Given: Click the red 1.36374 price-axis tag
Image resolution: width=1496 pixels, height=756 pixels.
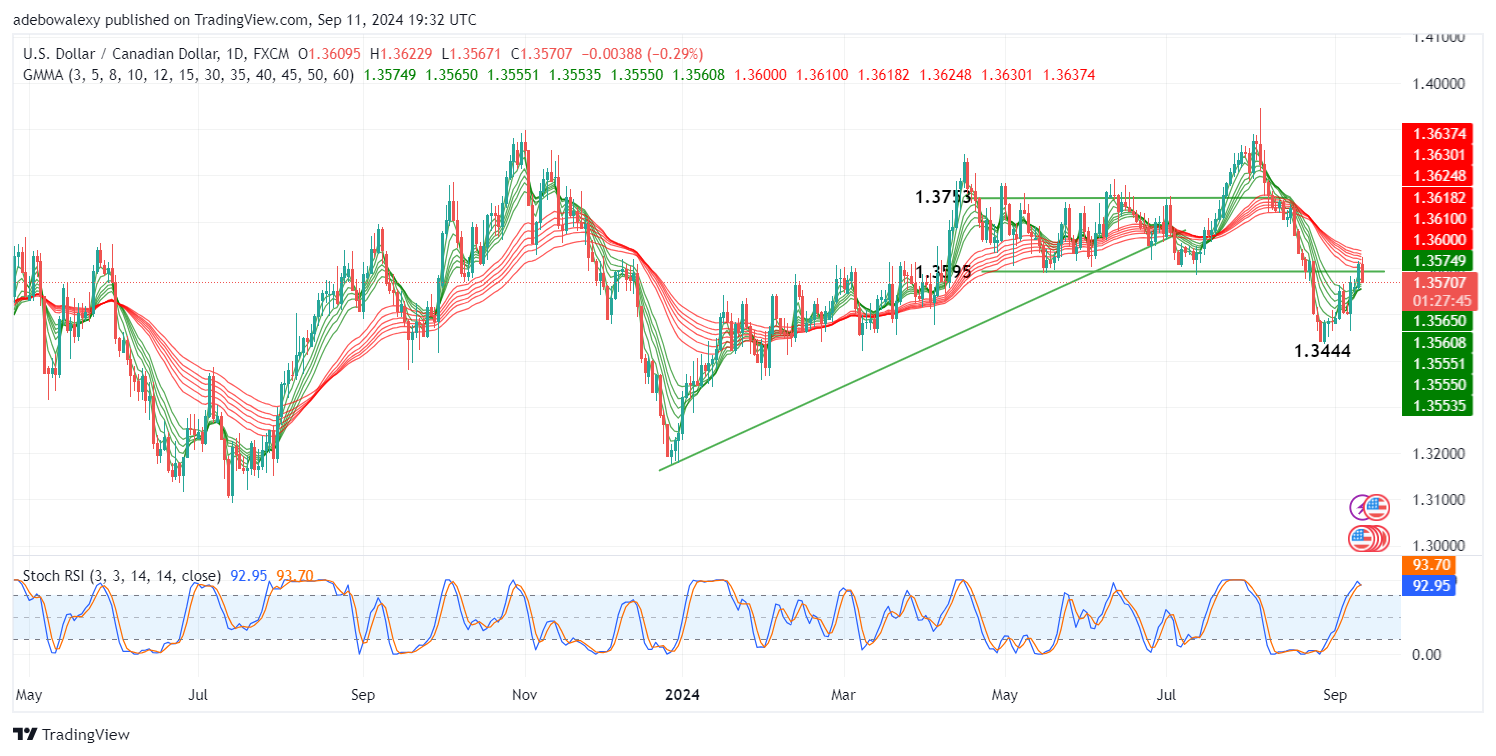Looking at the screenshot, I should point(1436,134).
